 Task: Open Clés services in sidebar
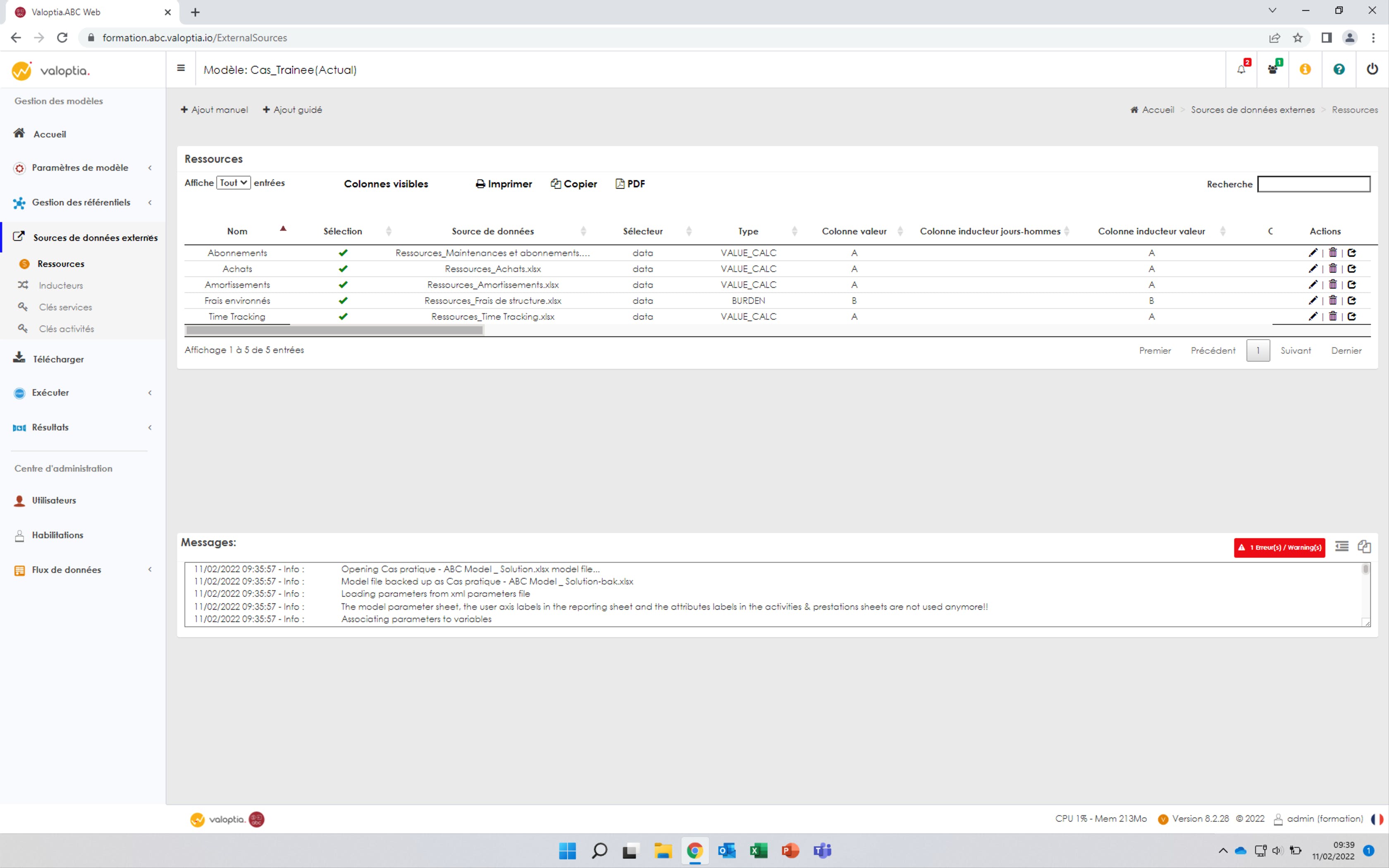tap(65, 307)
